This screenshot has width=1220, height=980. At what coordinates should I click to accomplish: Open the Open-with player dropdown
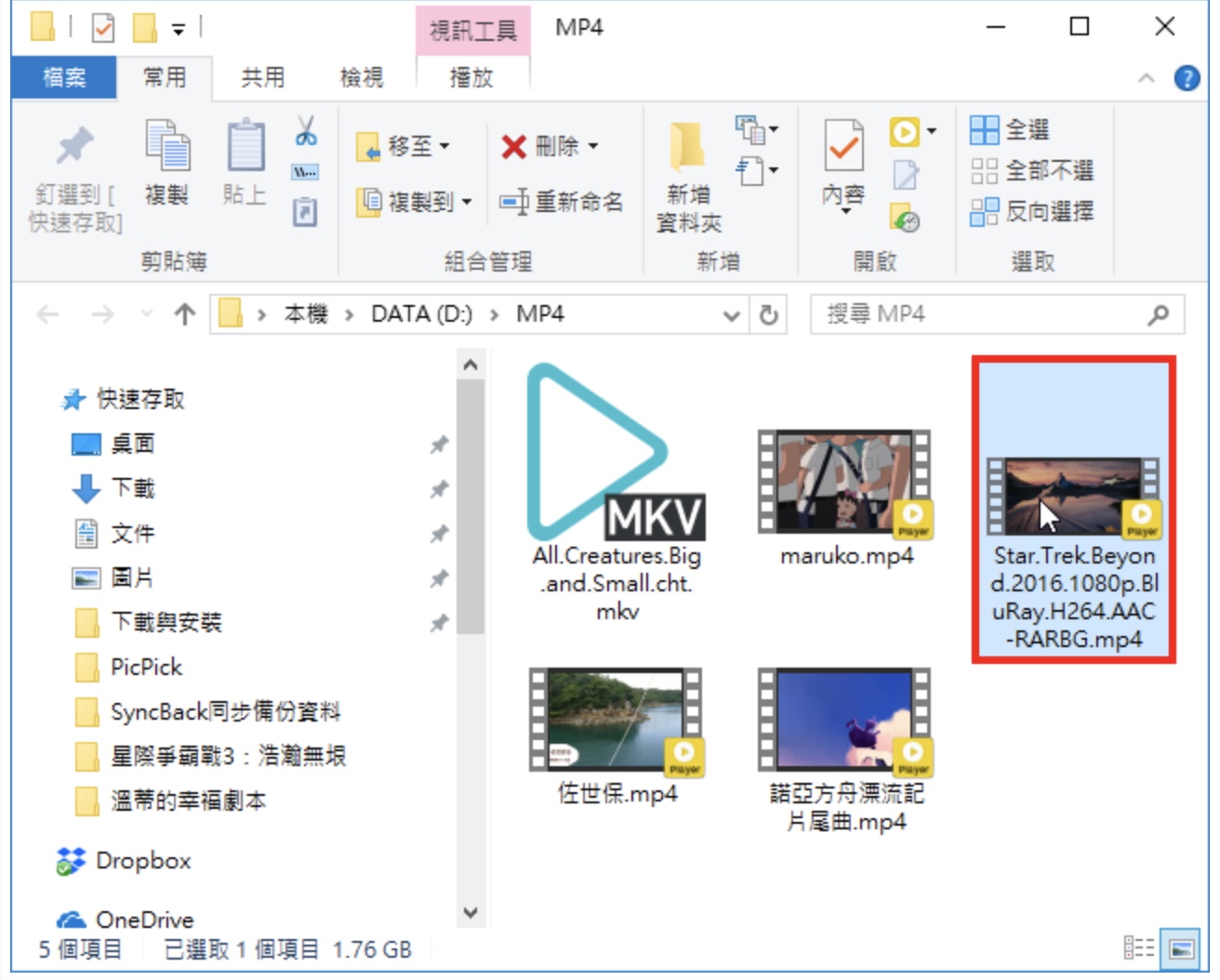[x=932, y=131]
